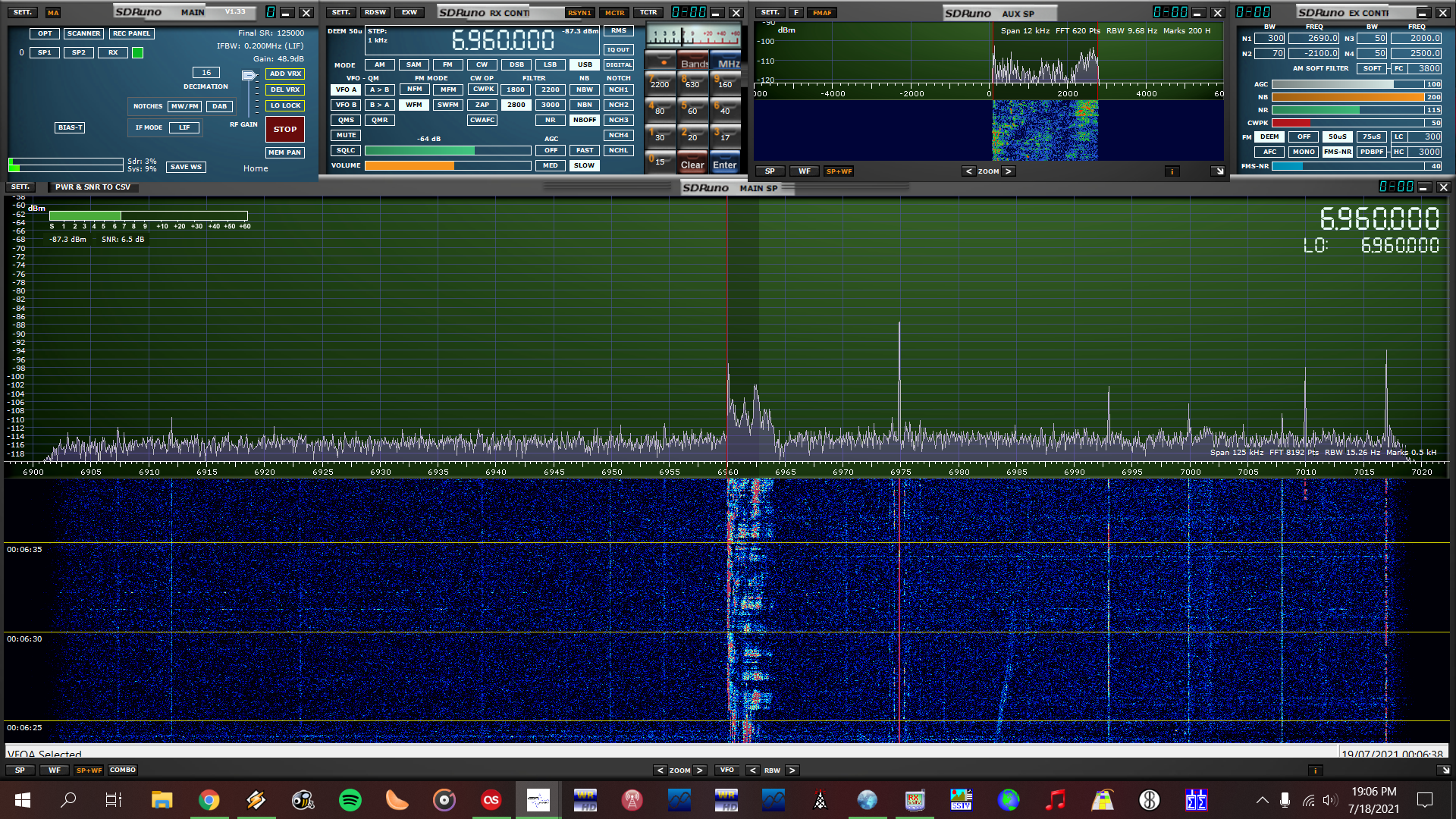Open Spotify from the Windows taskbar

tap(350, 800)
